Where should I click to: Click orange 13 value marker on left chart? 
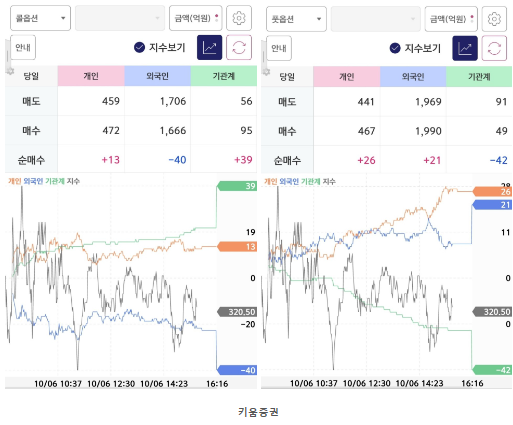(237, 247)
